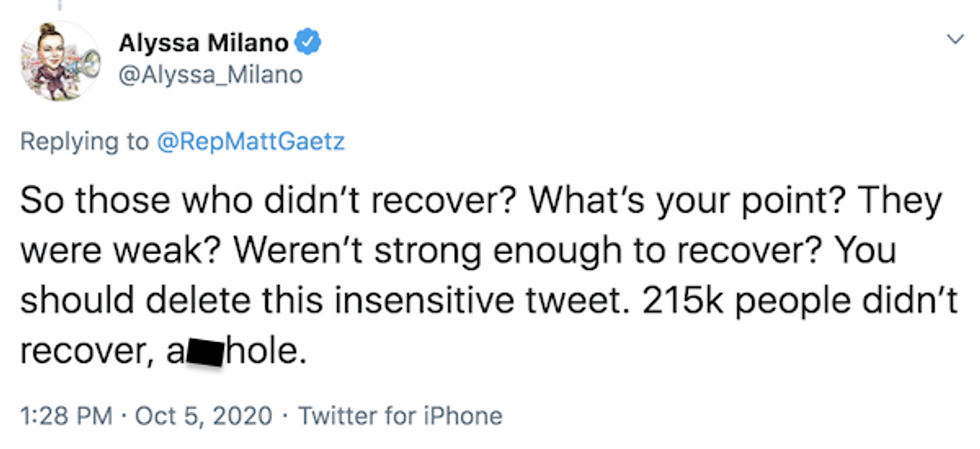This screenshot has width=980, height=449.
Task: Click the thread connector line above avatar
Action: (59, 5)
